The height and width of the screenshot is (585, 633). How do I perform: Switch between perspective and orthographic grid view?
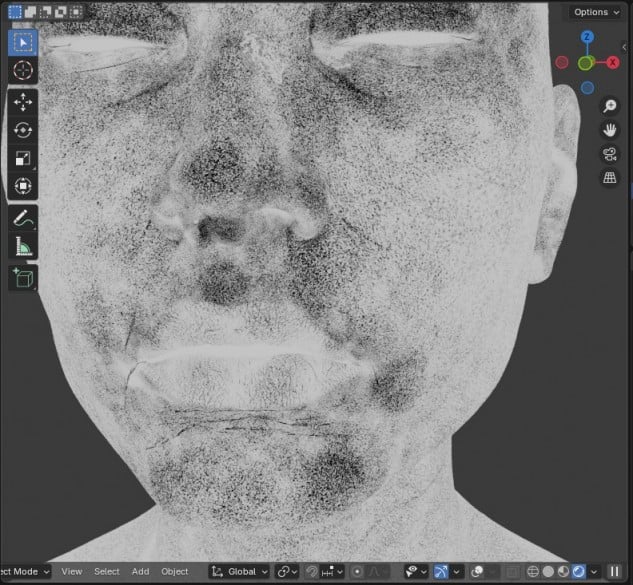pos(609,178)
